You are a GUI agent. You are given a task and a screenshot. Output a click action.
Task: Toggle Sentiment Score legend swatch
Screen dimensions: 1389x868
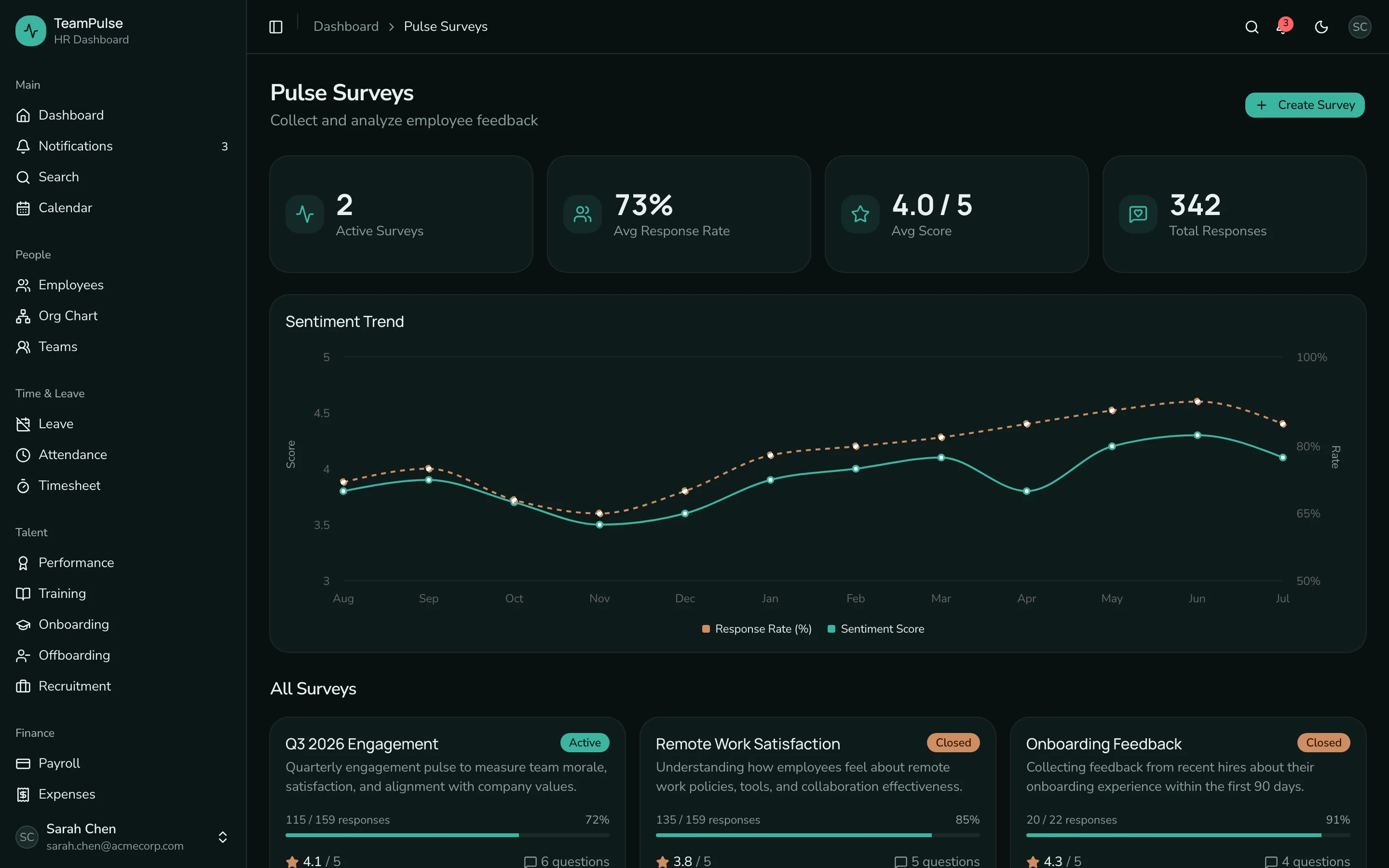click(831, 629)
